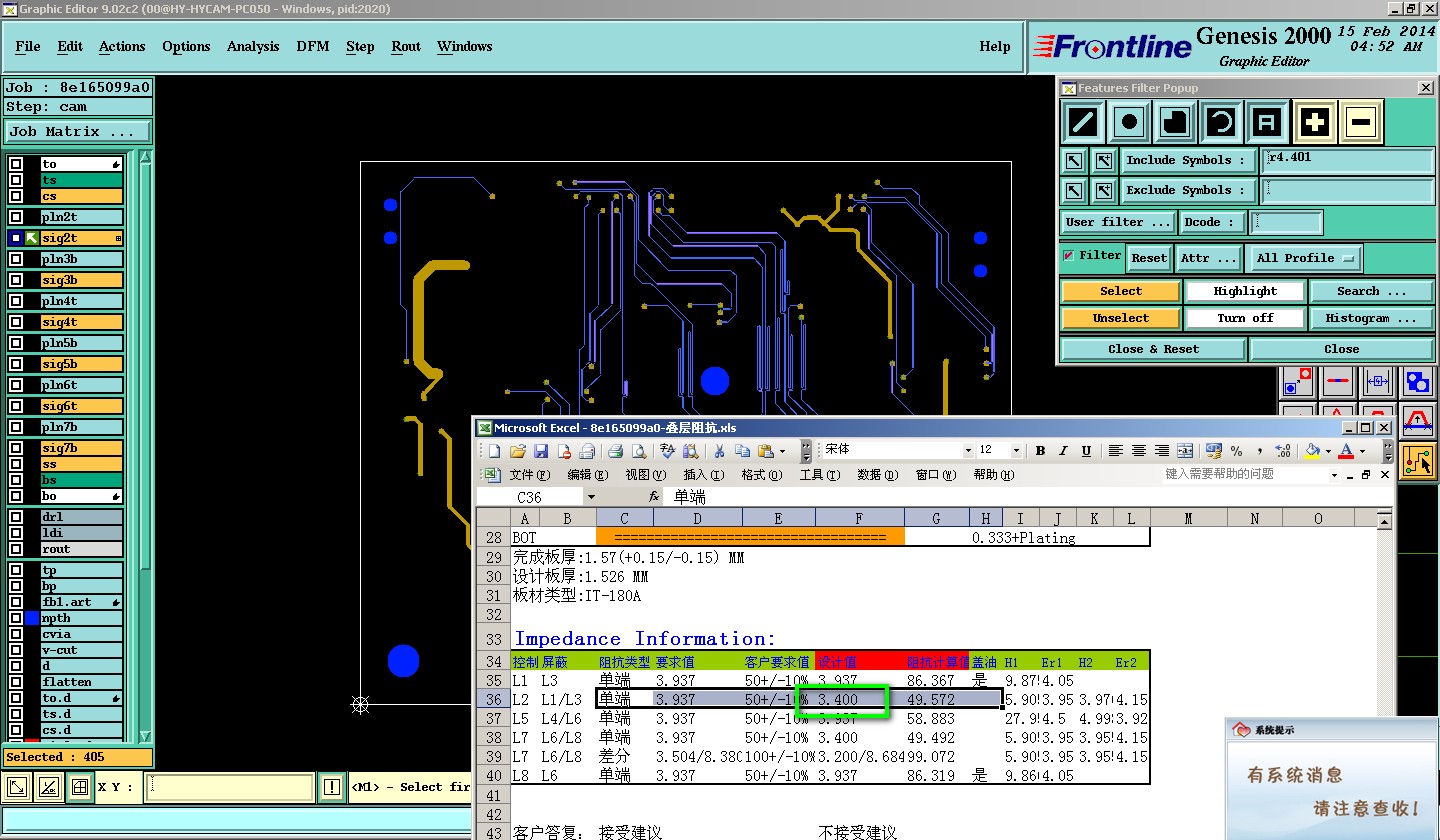Click the Include Symbols input field
1440x840 pixels.
point(1347,160)
